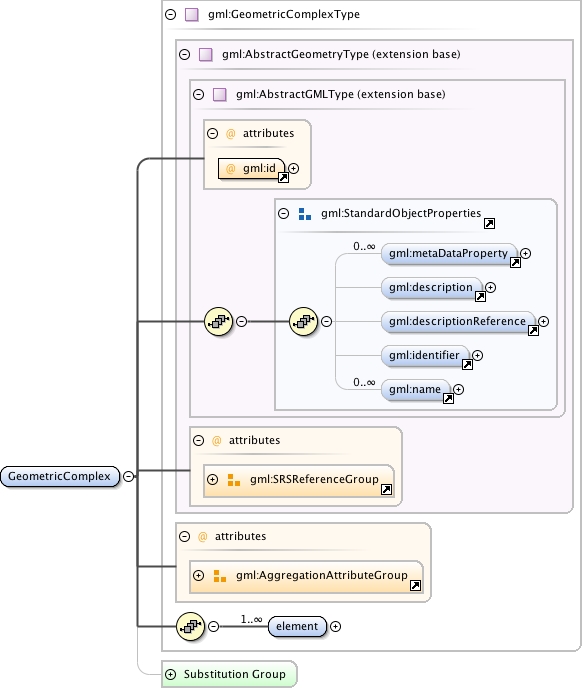Follow reference arrow on gml:SRSReferenceGroup
Image resolution: width=583 pixels, height=691 pixels.
386,489
